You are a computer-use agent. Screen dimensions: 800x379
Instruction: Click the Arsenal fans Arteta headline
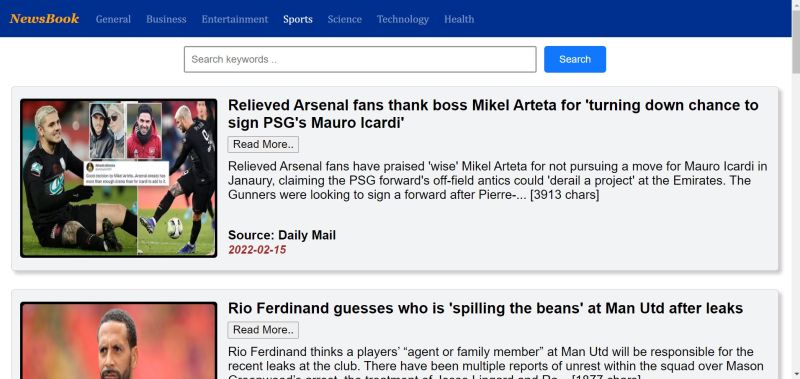point(493,114)
